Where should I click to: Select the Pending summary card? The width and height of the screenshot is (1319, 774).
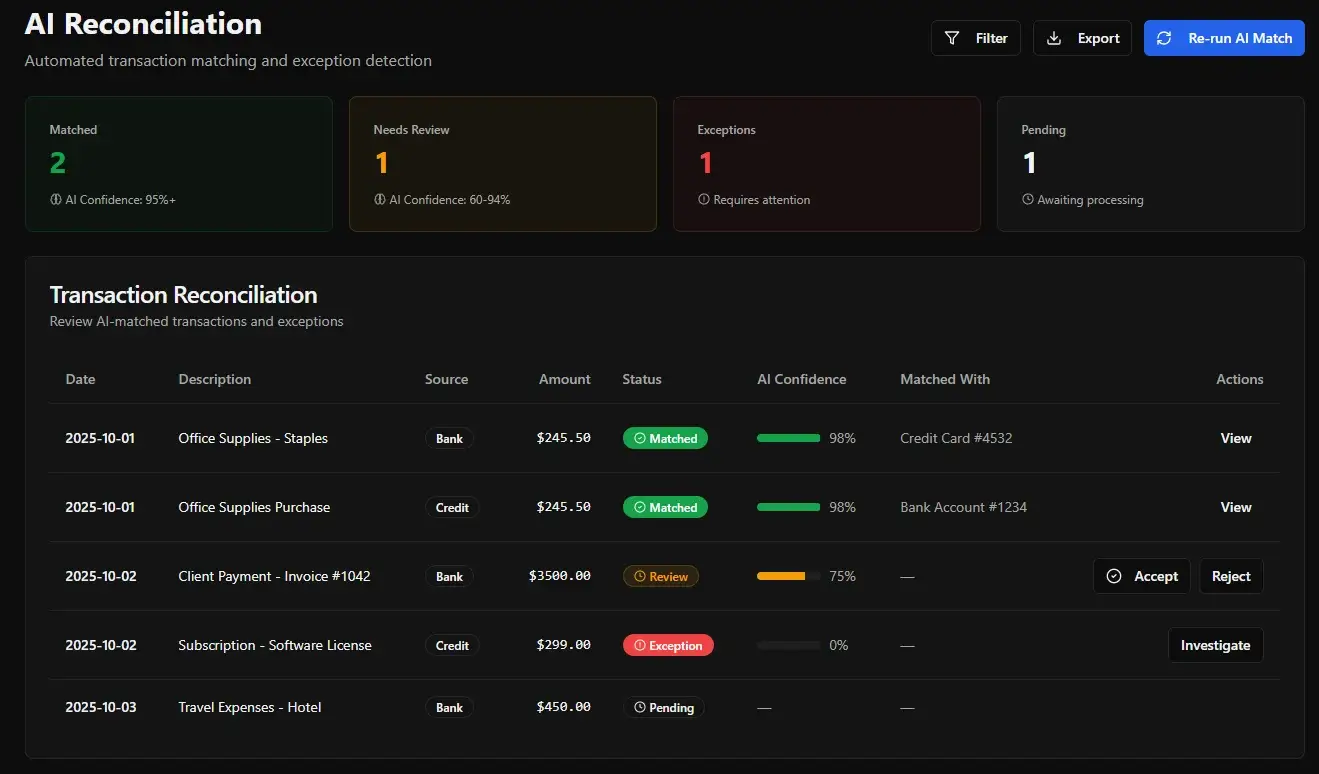(1150, 164)
